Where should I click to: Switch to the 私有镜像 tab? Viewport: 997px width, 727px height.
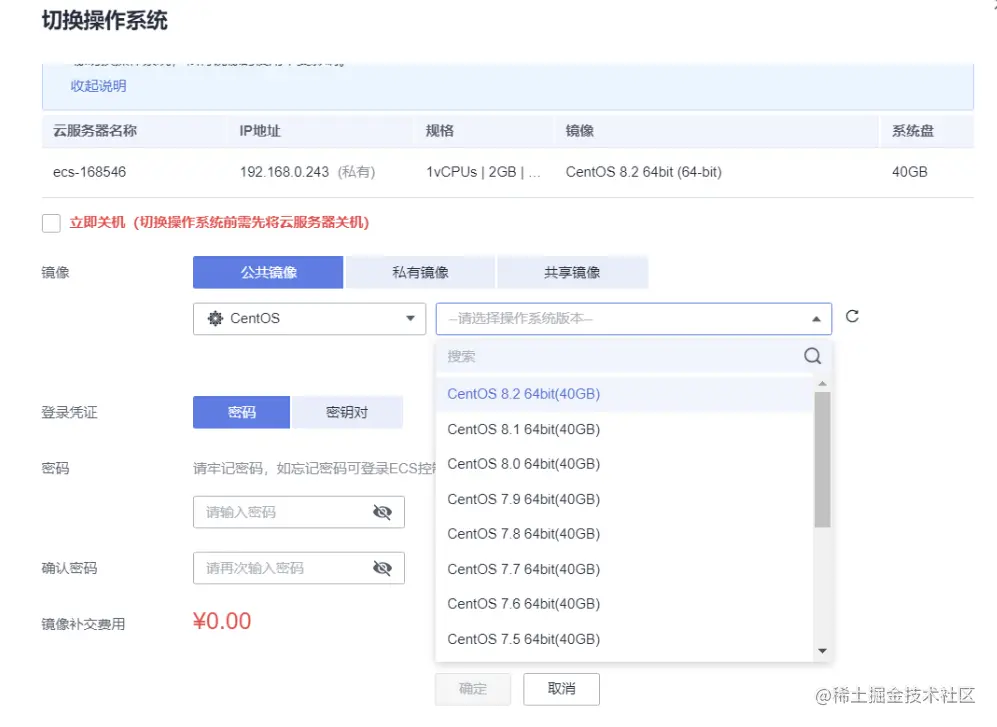click(420, 271)
